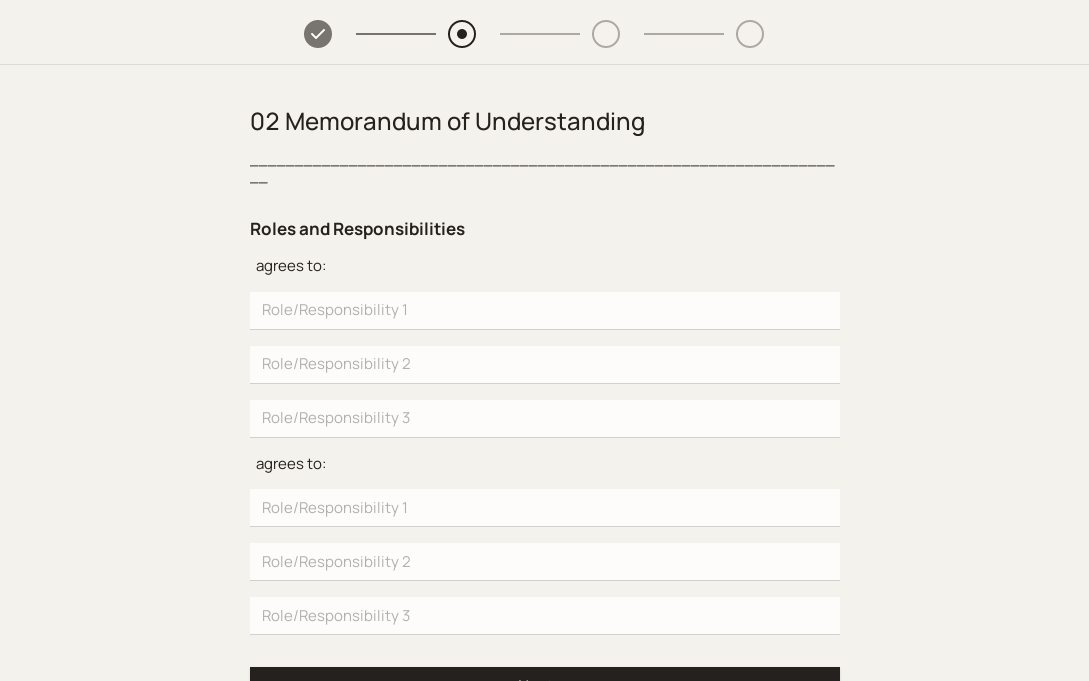Viewport: 1089px width, 681px height.
Task: Click progress line between steps three and four
Action: pos(684,34)
